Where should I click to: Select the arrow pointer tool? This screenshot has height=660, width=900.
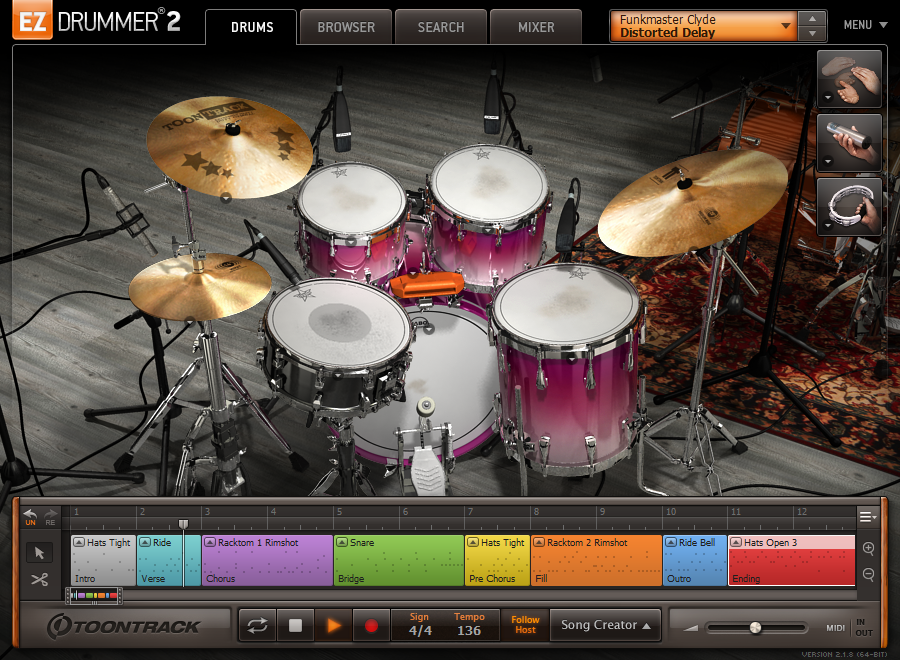[39, 553]
